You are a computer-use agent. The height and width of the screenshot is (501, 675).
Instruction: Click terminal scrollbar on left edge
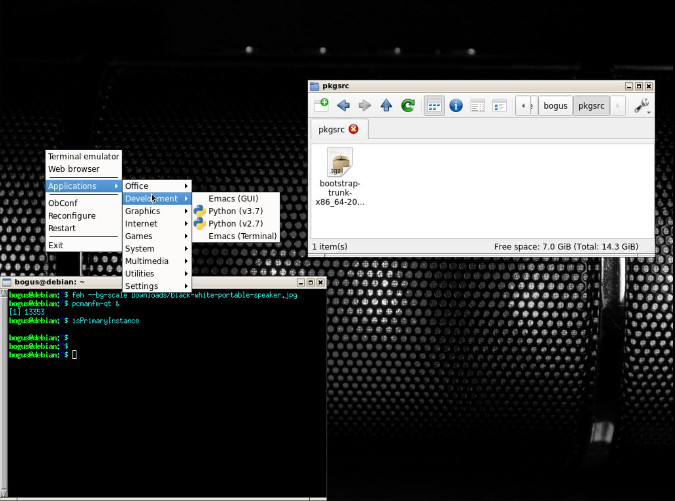coord(3,393)
